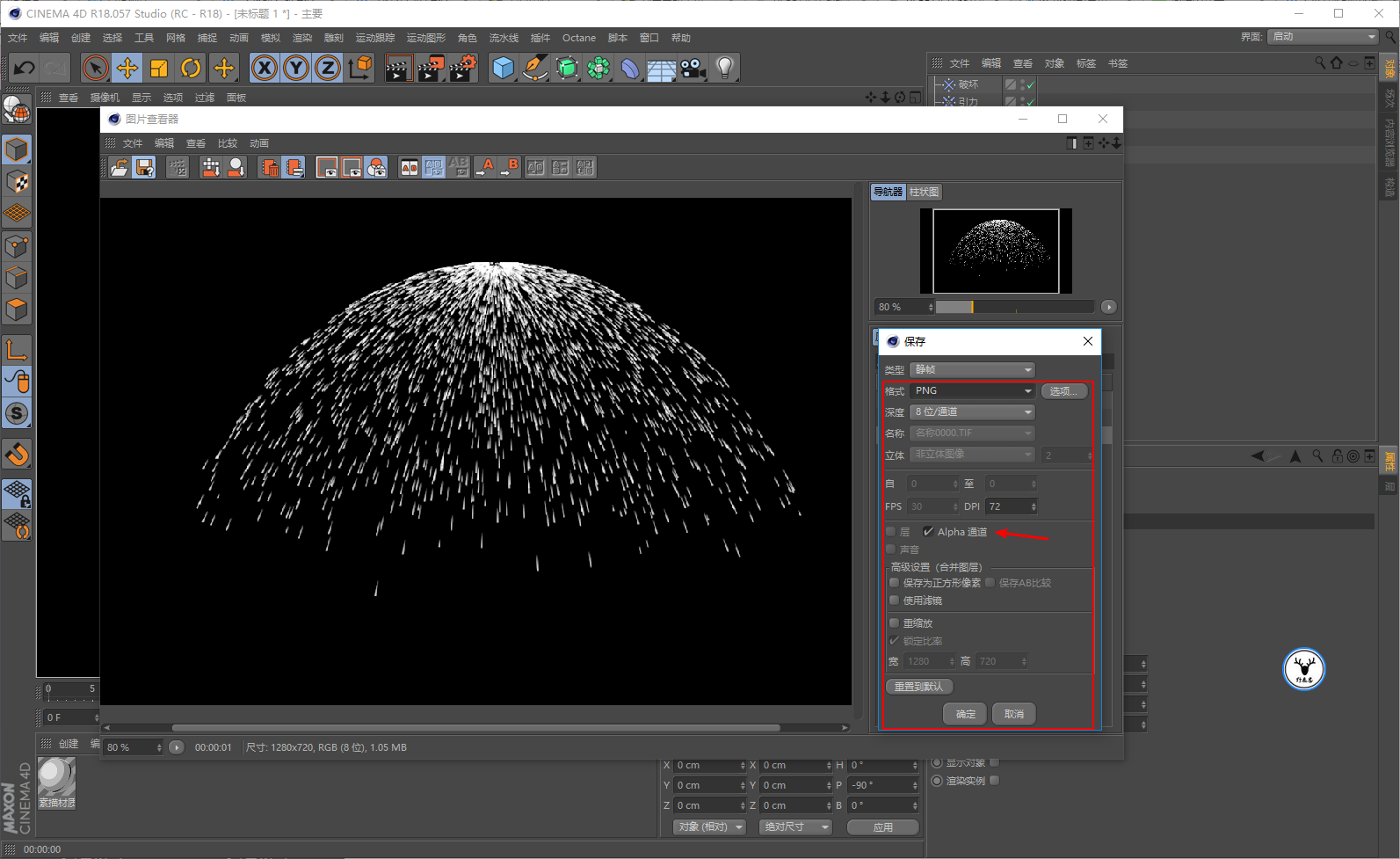Click Render to Picture Viewer icon

(x=431, y=68)
